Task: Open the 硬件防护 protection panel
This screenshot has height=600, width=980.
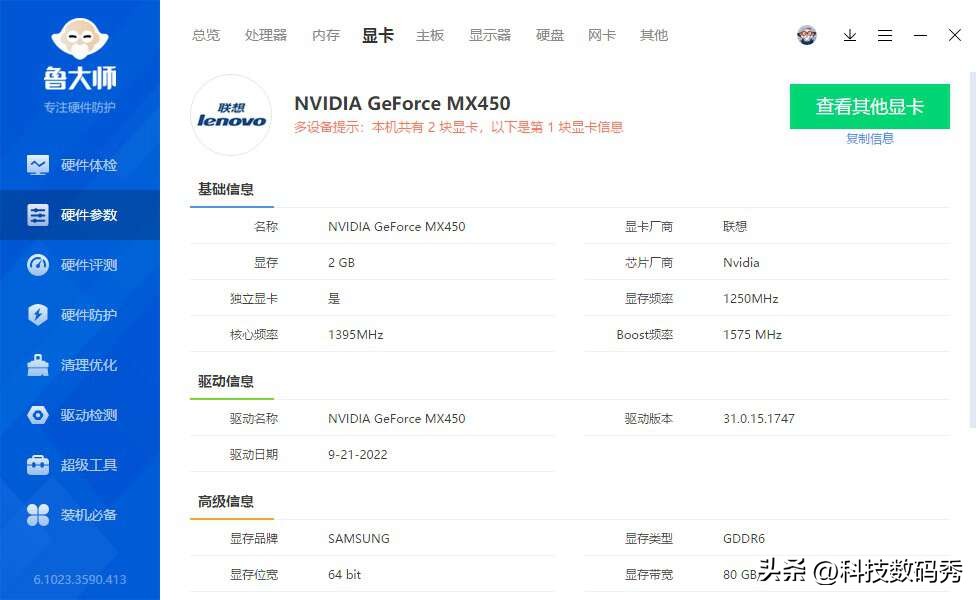Action: pyautogui.click(x=80, y=314)
